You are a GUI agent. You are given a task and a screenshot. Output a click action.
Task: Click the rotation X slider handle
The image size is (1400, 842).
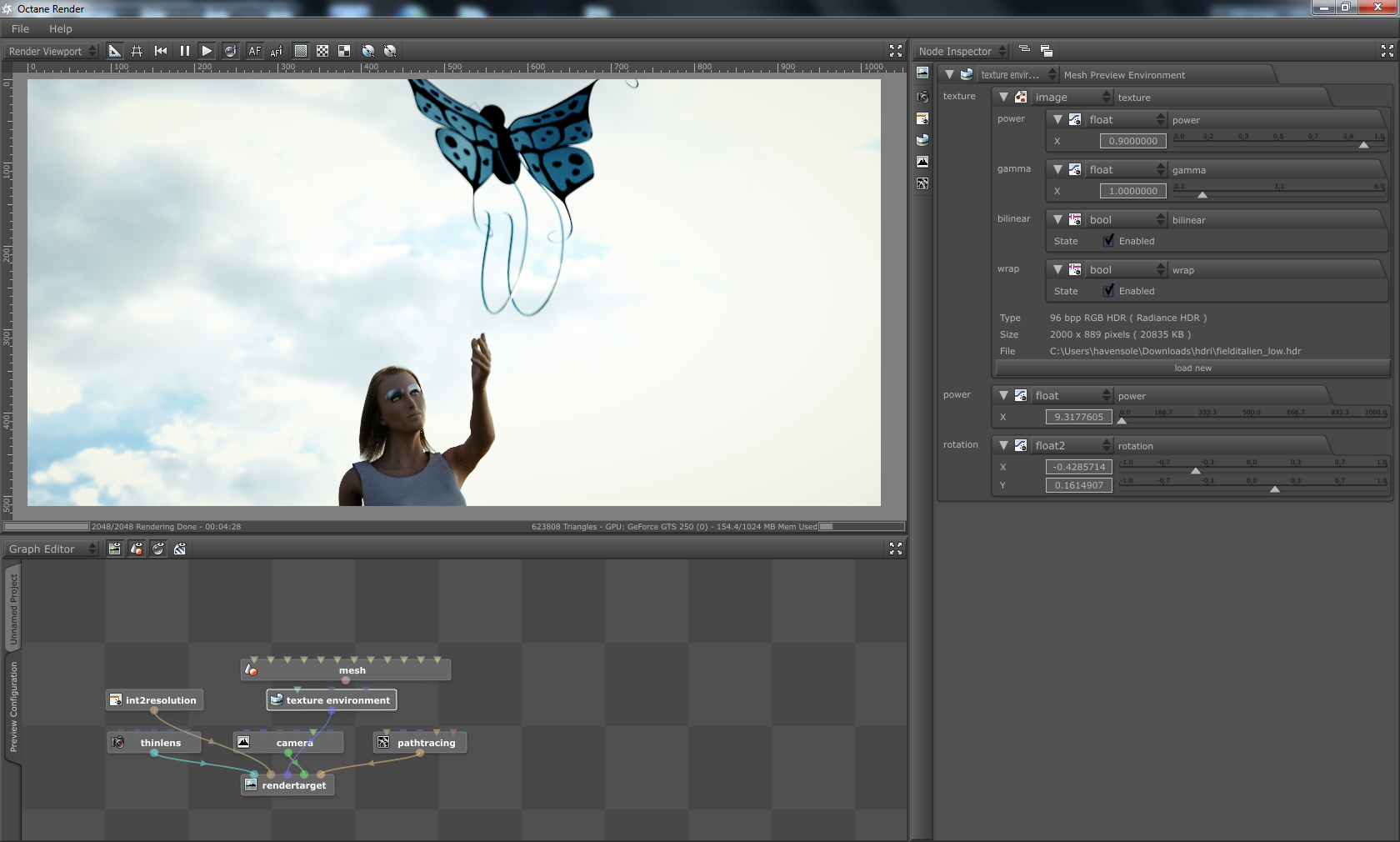coord(1195,471)
